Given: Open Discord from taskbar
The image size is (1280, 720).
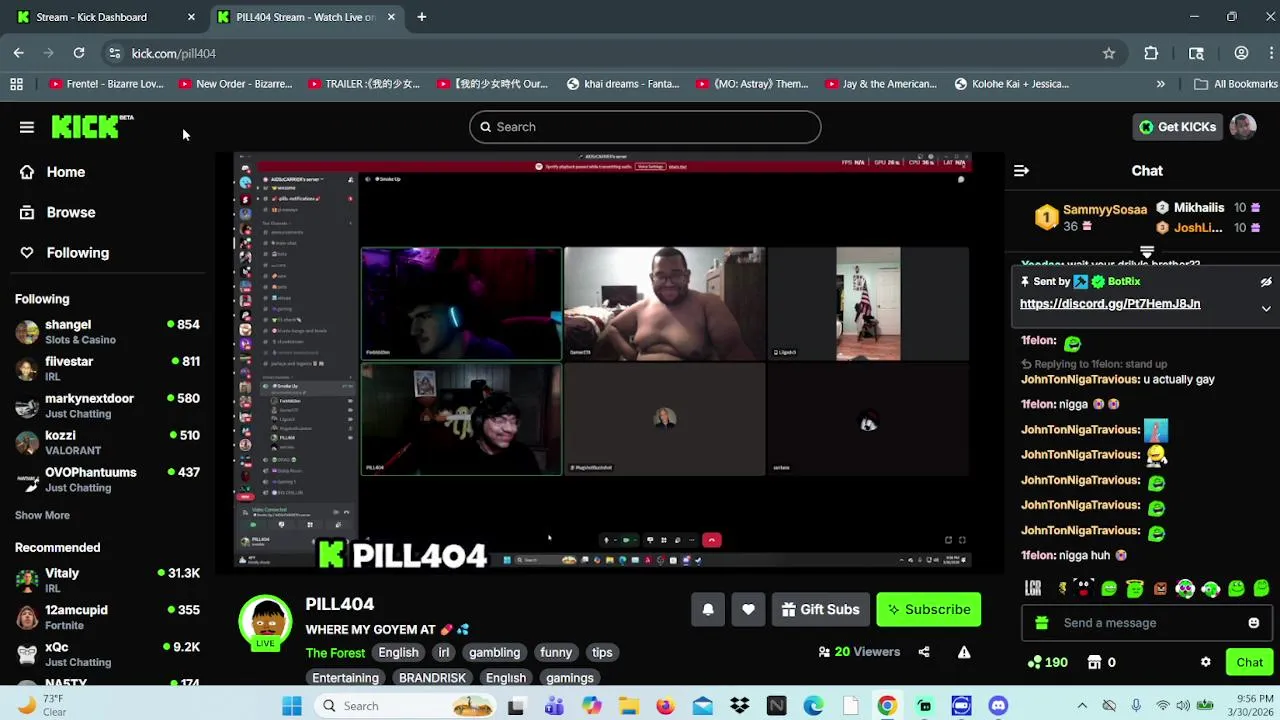Looking at the screenshot, I should 998,706.
